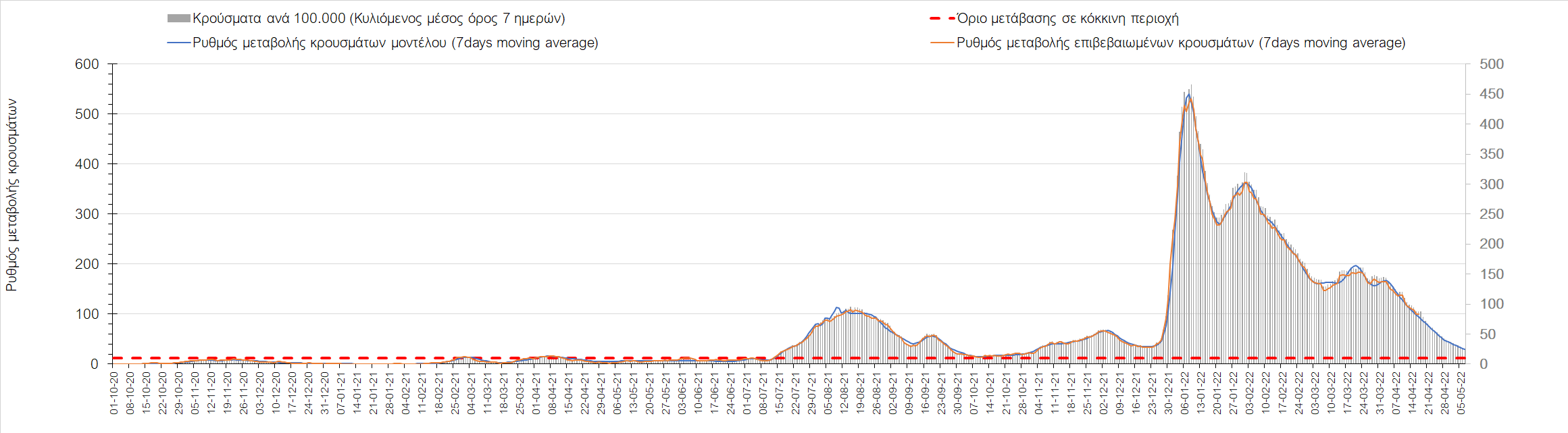
Task: Click the 01-10-20 date on x-axis
Action: pyautogui.click(x=114, y=392)
